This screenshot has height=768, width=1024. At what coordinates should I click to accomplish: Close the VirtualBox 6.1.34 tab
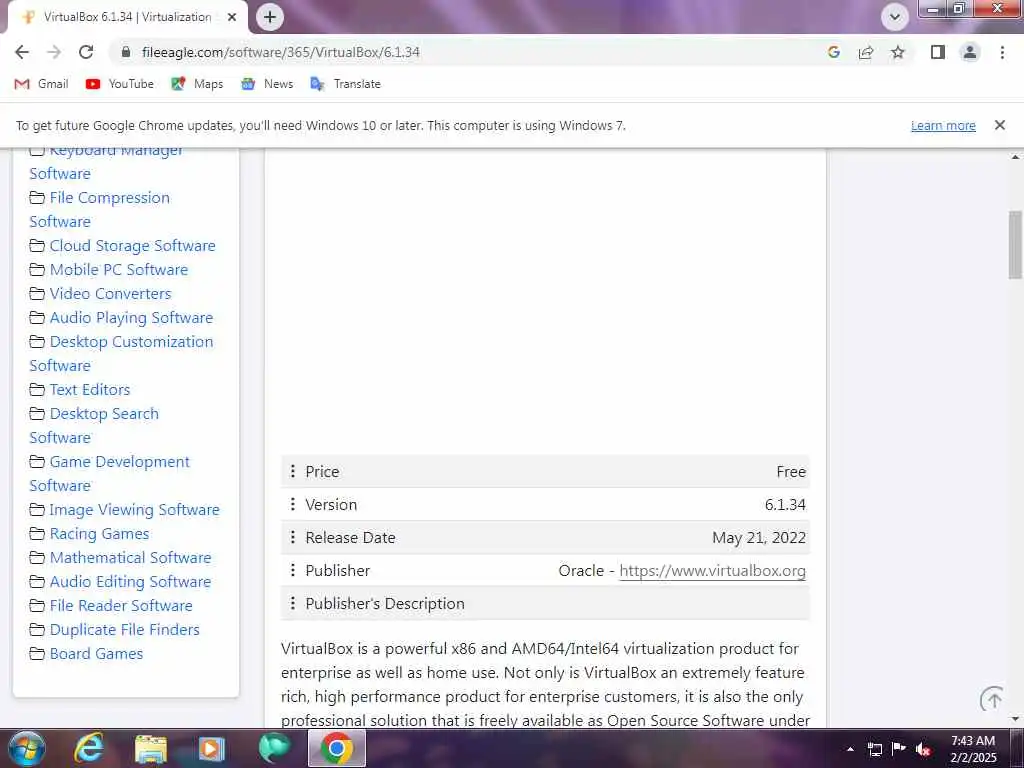tap(232, 17)
